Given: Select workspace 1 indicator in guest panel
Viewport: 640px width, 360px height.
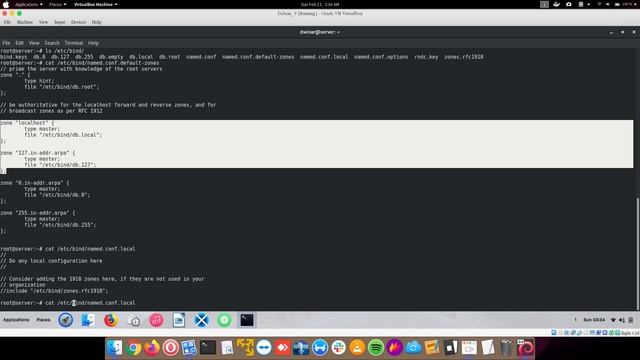Looking at the screenshot, I should [x=576, y=320].
